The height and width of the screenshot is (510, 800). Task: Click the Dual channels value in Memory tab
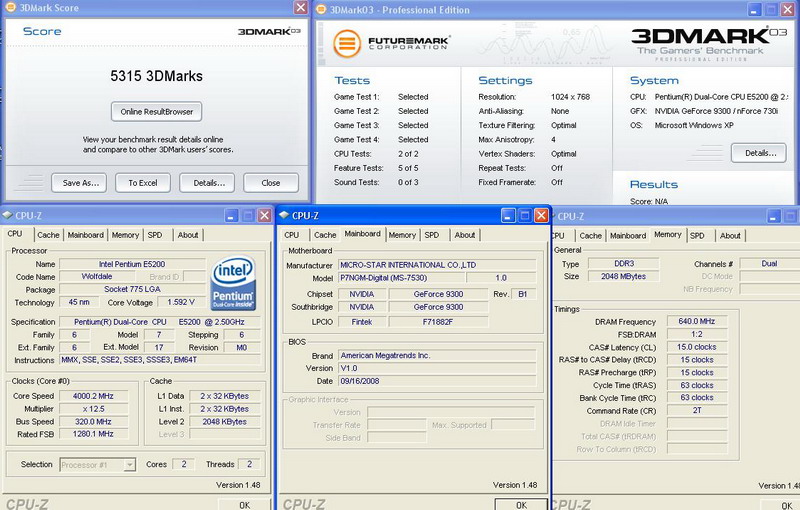(769, 264)
